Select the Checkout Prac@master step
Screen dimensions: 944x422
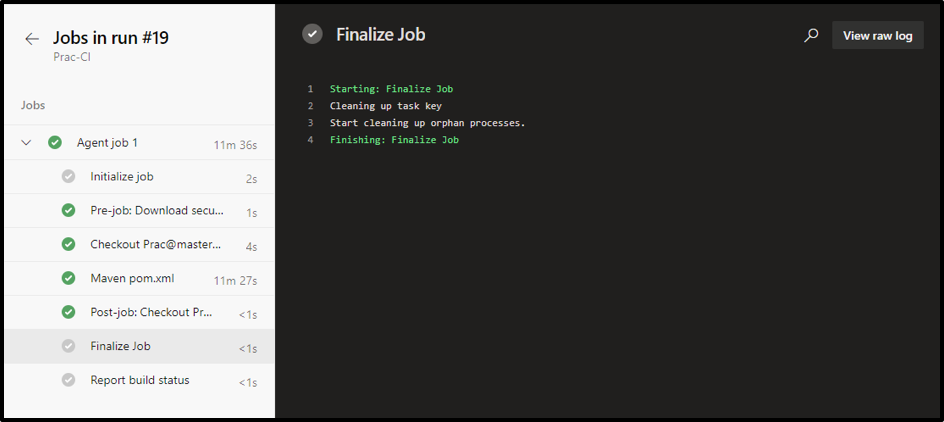pos(155,245)
